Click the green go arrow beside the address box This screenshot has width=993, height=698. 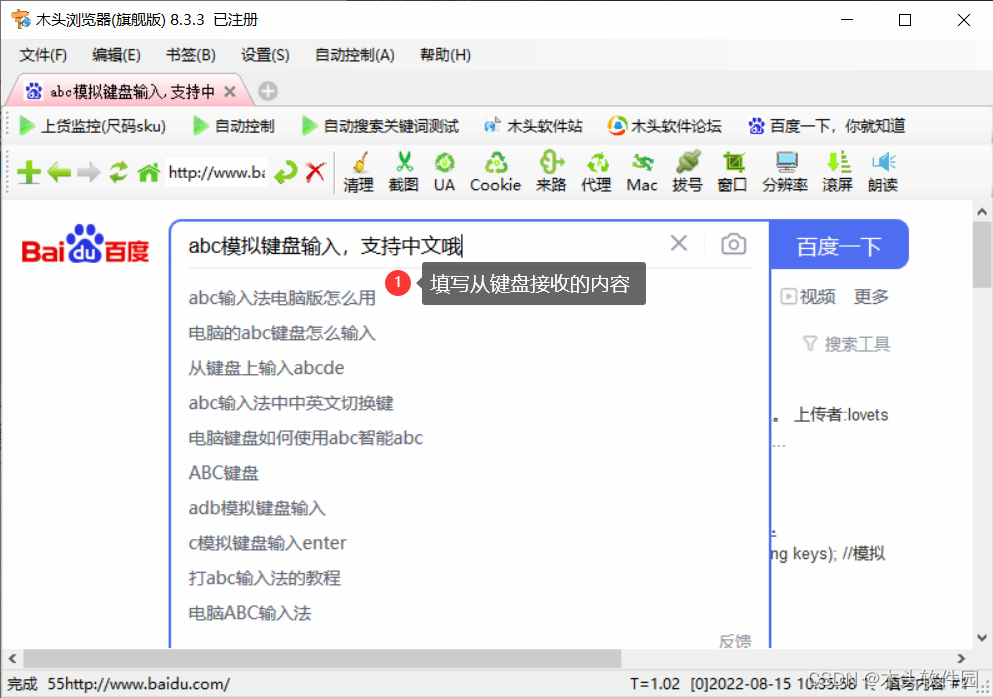point(286,172)
